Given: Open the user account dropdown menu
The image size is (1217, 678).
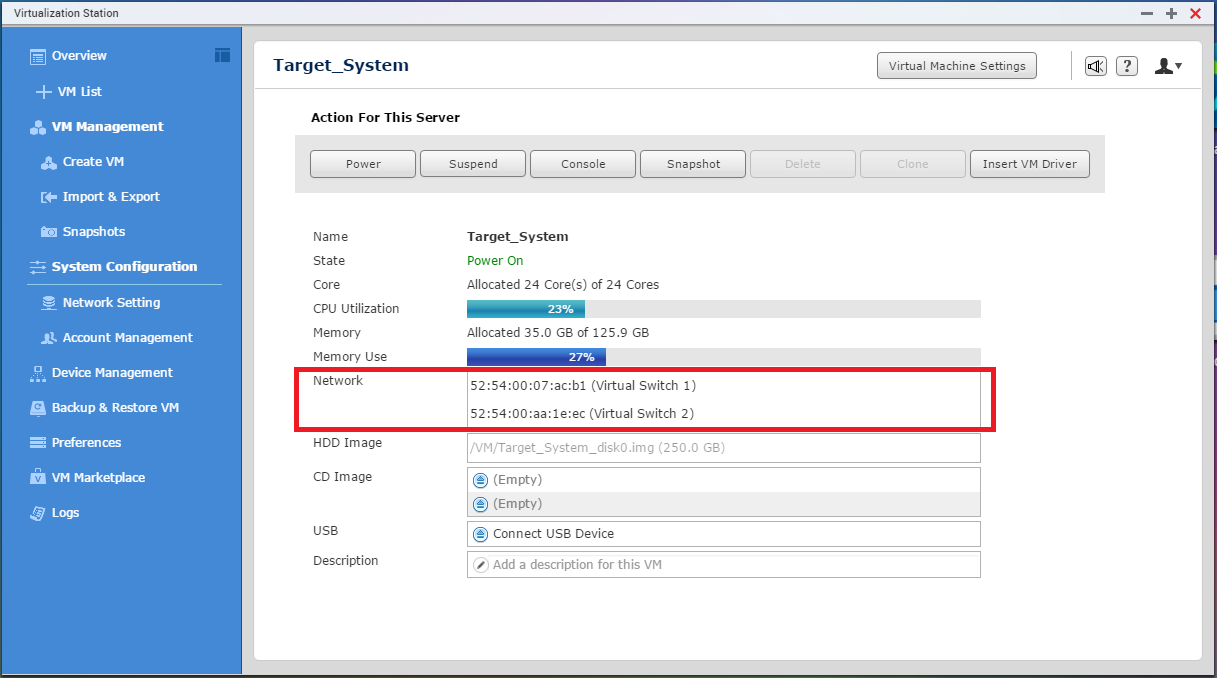Looking at the screenshot, I should [1168, 66].
